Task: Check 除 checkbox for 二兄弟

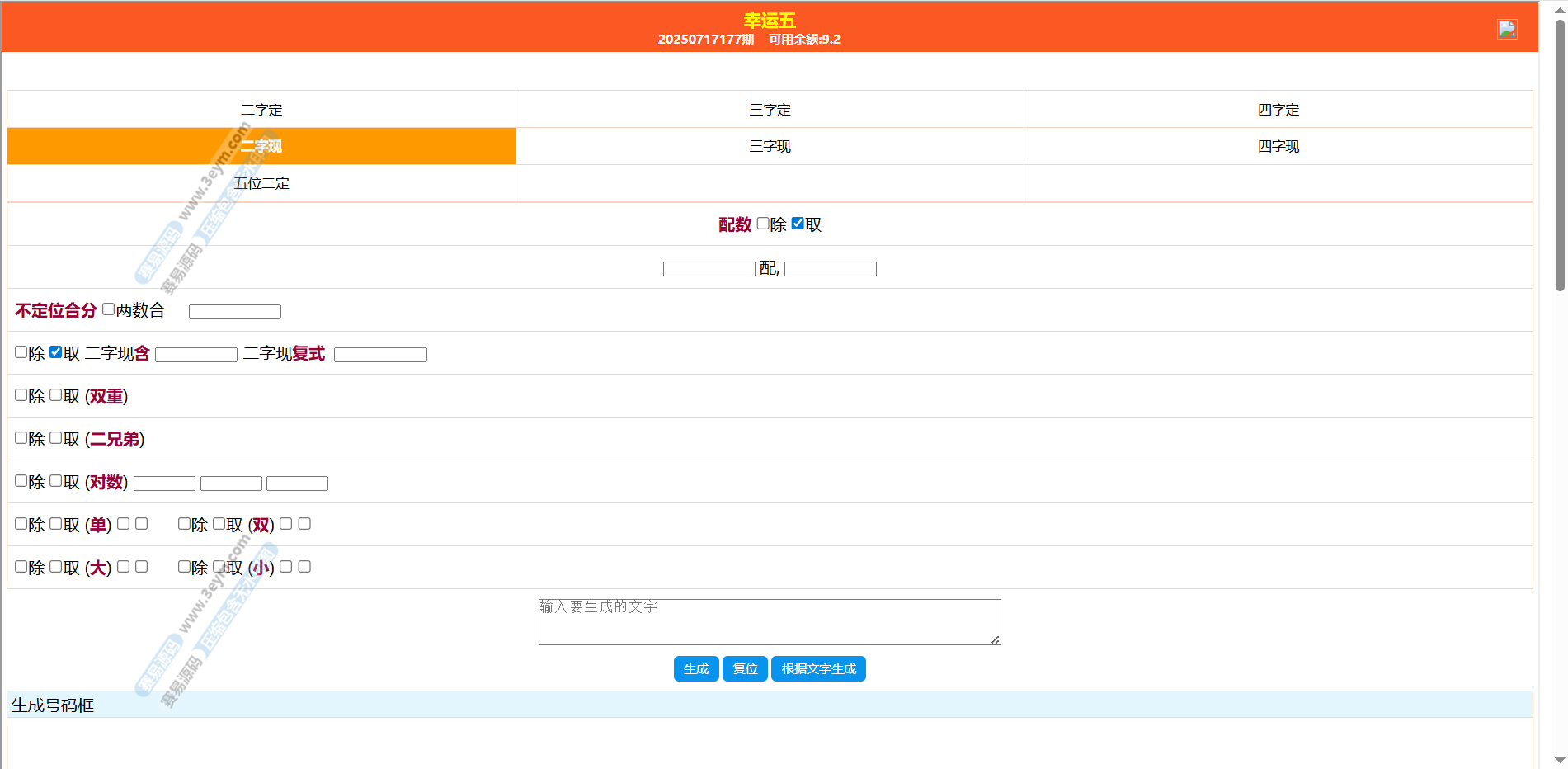Action: 21,438
